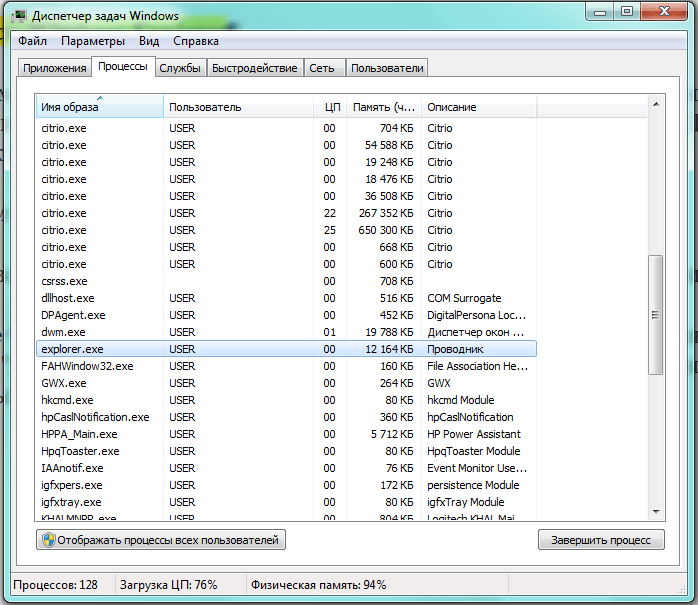Viewport: 698px width, 605px height.
Task: Sort by Пользователь column header
Action: (x=239, y=107)
